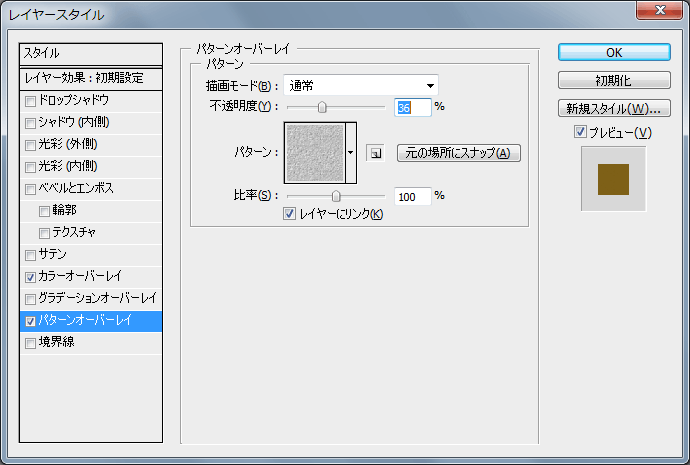Screen dimensions: 690x465
Task: Tick the テクスチャ checkbox
Action: point(44,233)
